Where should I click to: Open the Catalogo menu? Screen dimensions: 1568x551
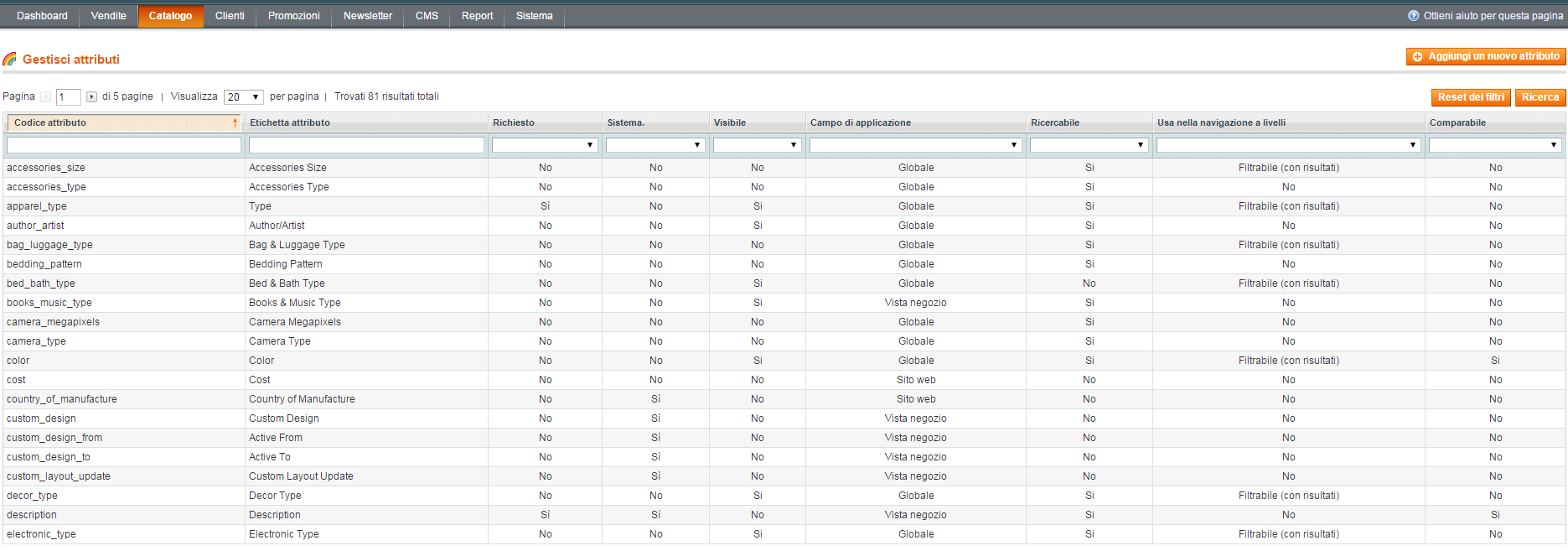pos(170,16)
